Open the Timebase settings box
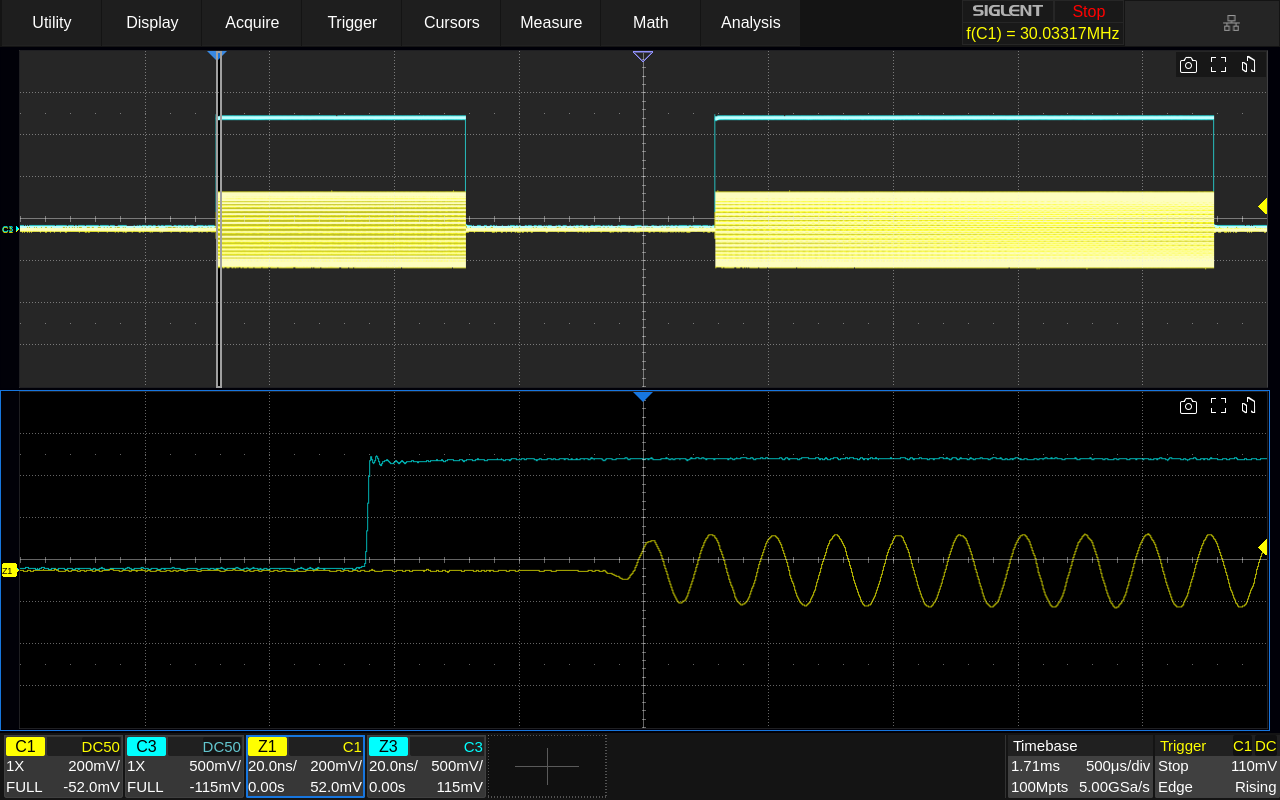Viewport: 1280px width, 800px height. click(x=1078, y=766)
